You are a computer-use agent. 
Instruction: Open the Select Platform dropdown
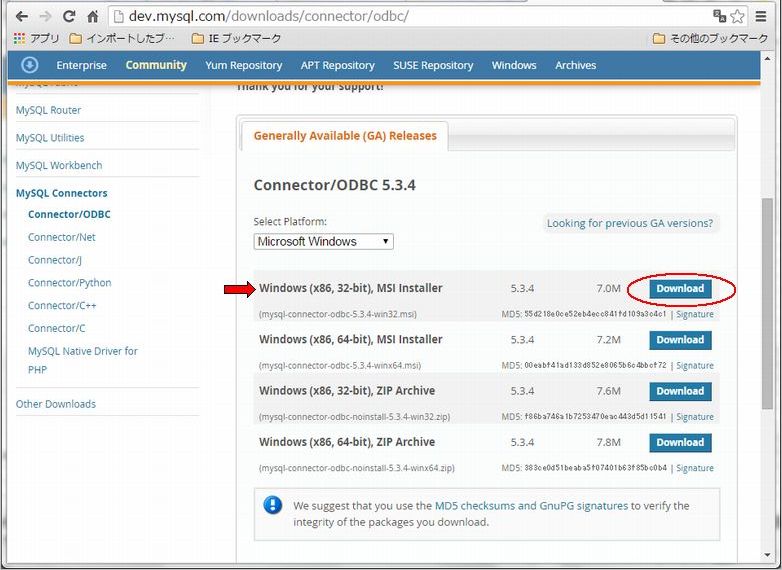tap(323, 241)
